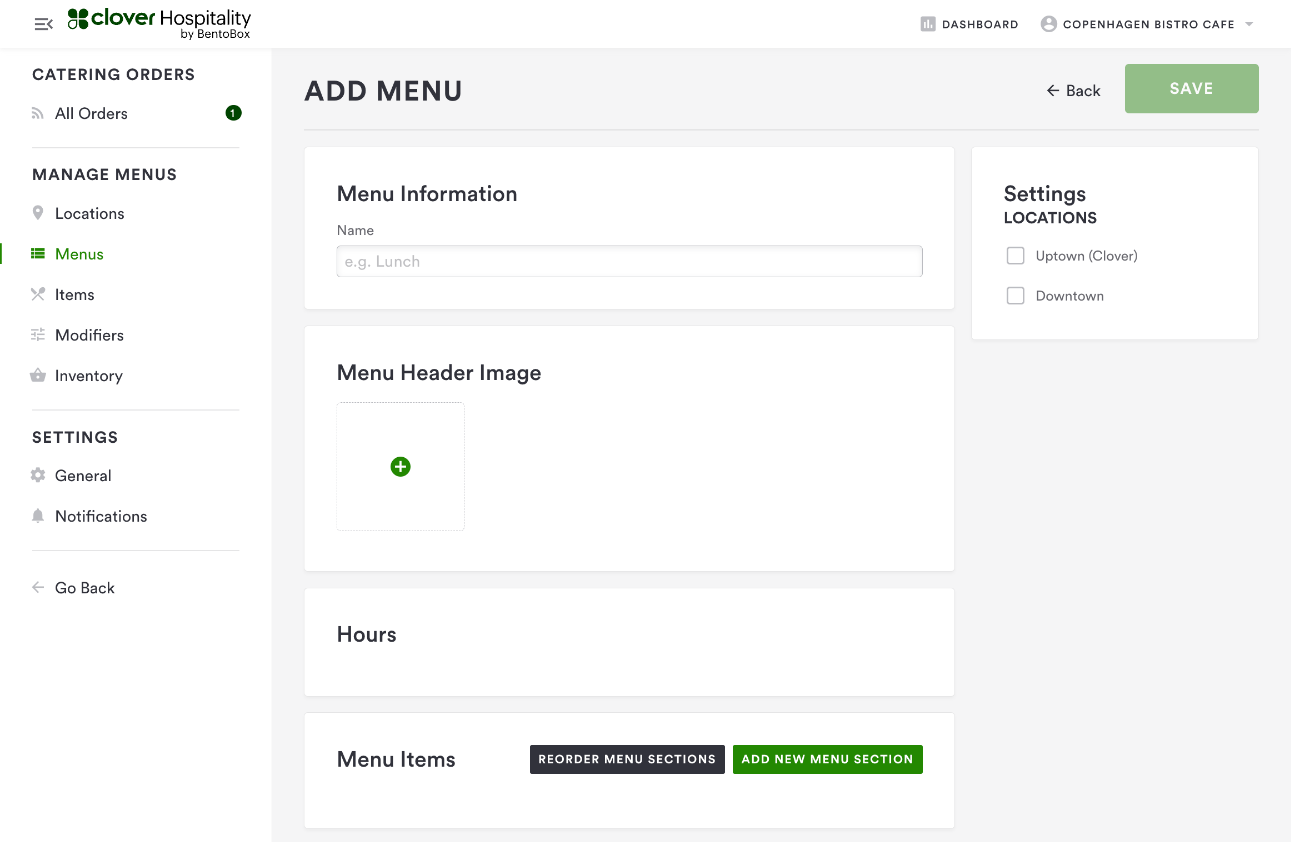Open All Orders in sidebar
Viewport: 1291px width, 842px height.
pos(91,114)
